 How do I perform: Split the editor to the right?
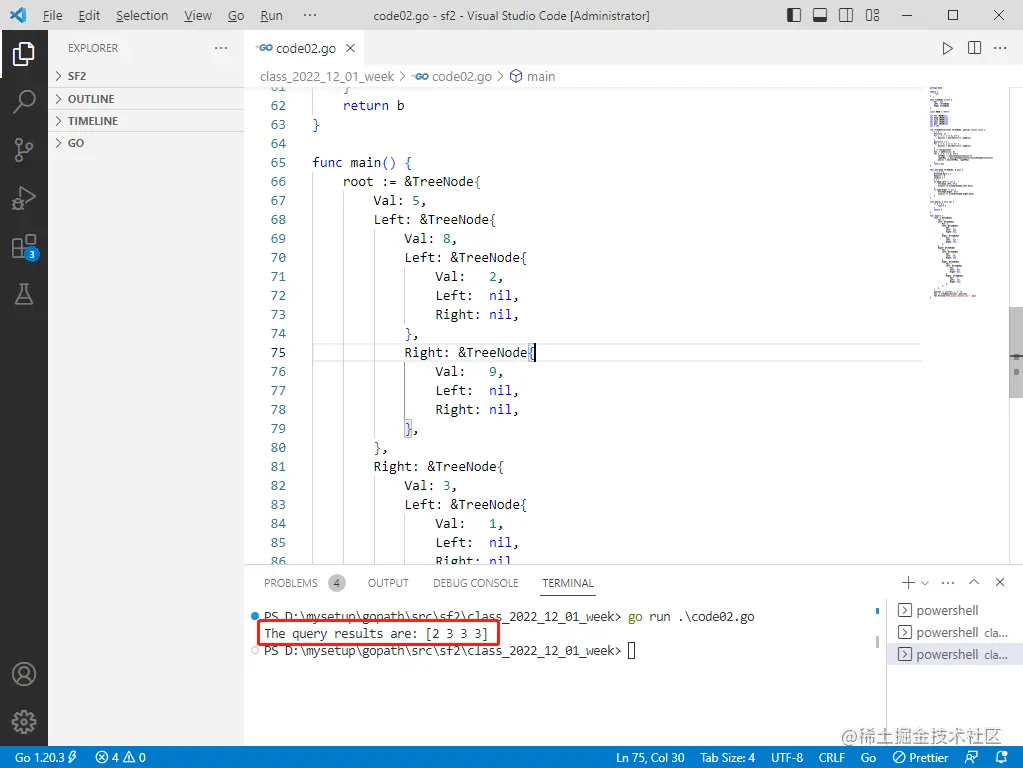click(x=974, y=48)
